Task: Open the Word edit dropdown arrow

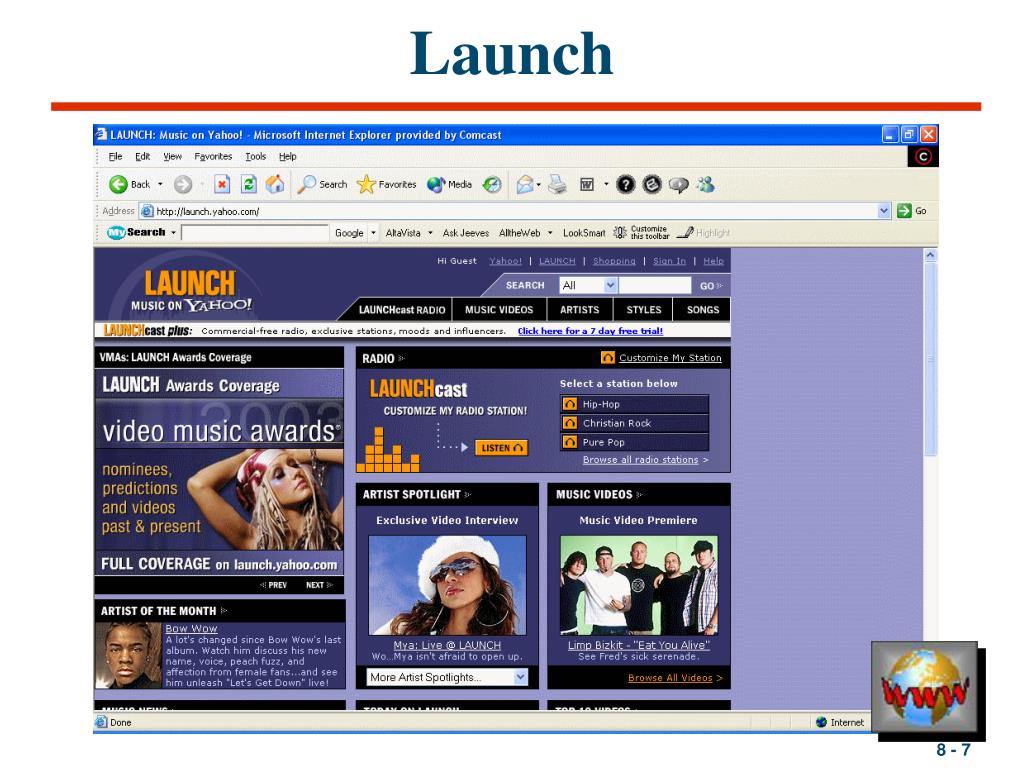Action: click(606, 185)
